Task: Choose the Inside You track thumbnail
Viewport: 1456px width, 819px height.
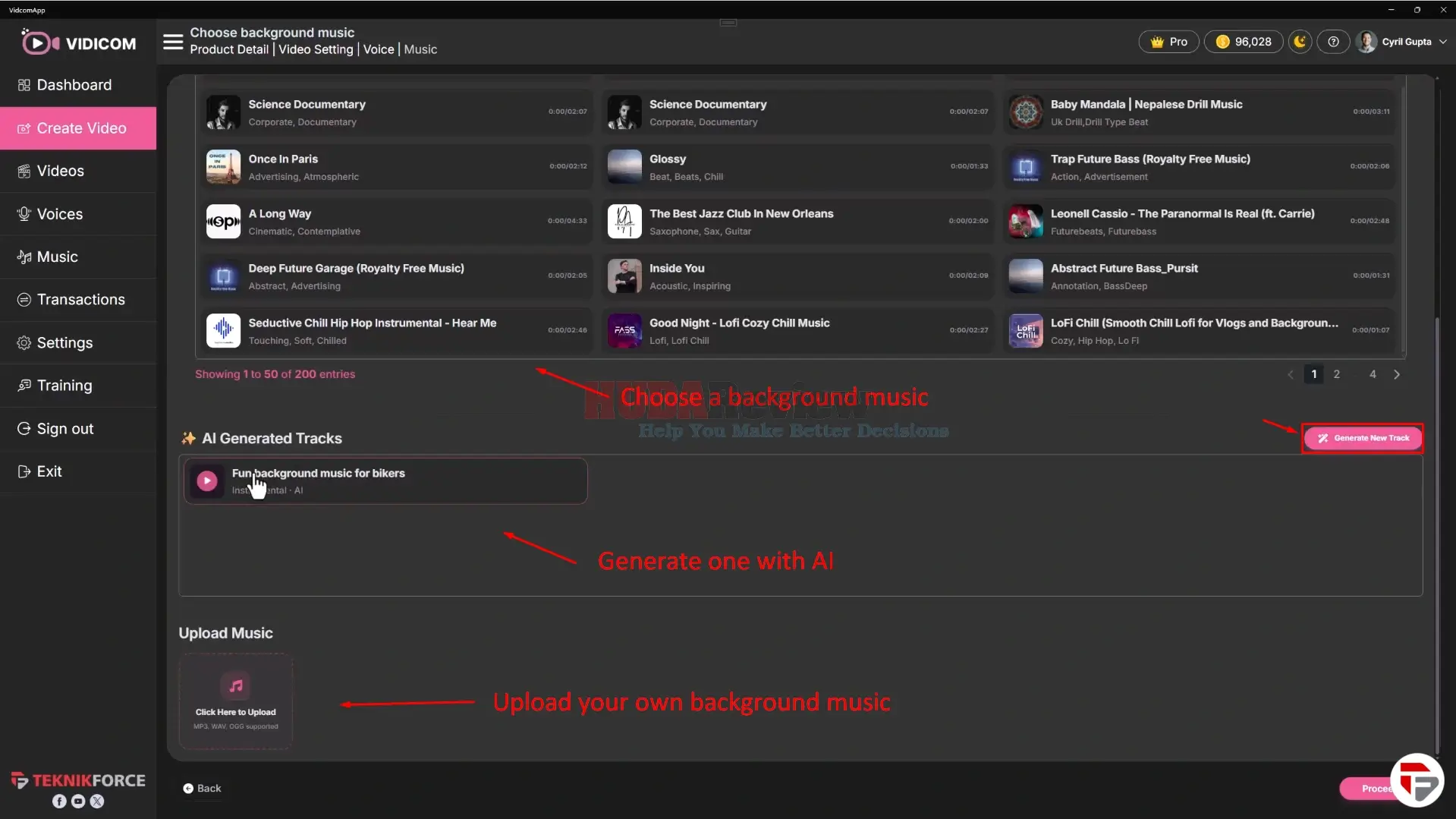Action: [x=624, y=276]
